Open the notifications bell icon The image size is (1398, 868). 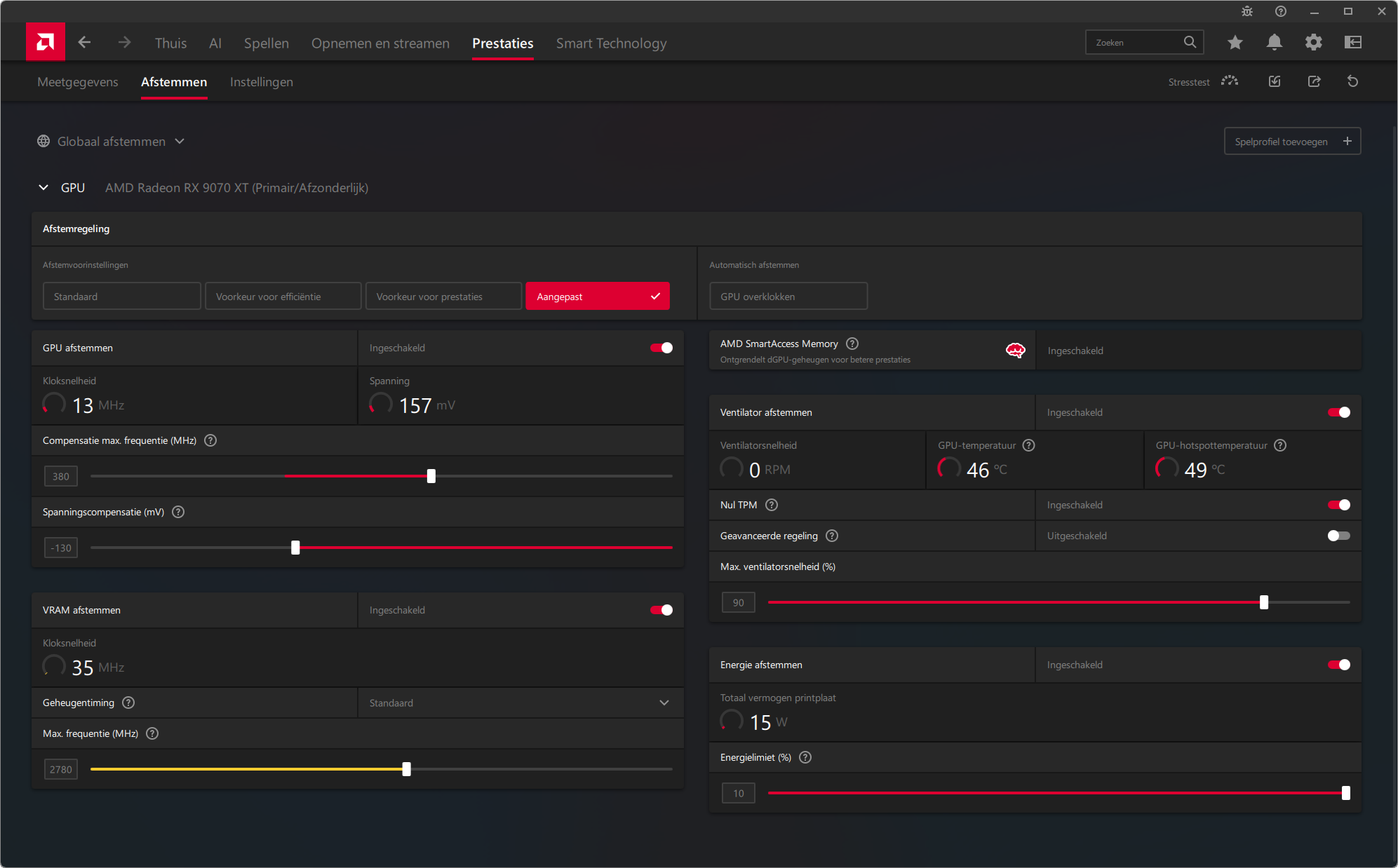pyautogui.click(x=1274, y=43)
